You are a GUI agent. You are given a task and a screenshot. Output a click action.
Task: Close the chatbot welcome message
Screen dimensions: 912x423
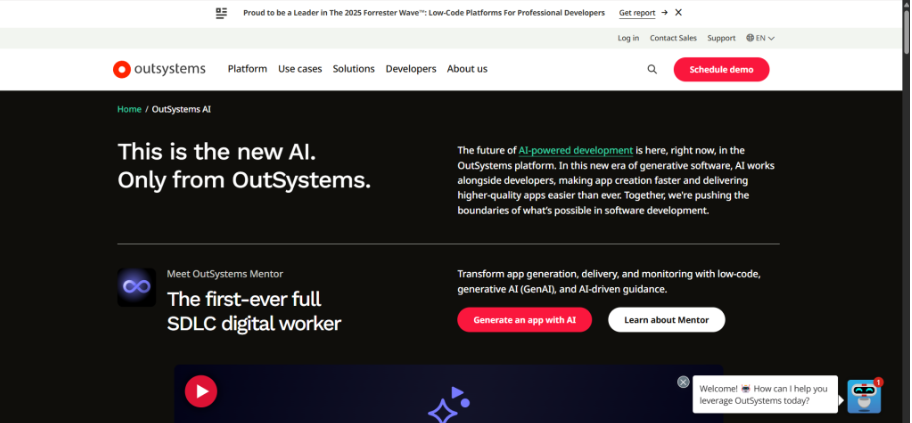click(x=683, y=382)
